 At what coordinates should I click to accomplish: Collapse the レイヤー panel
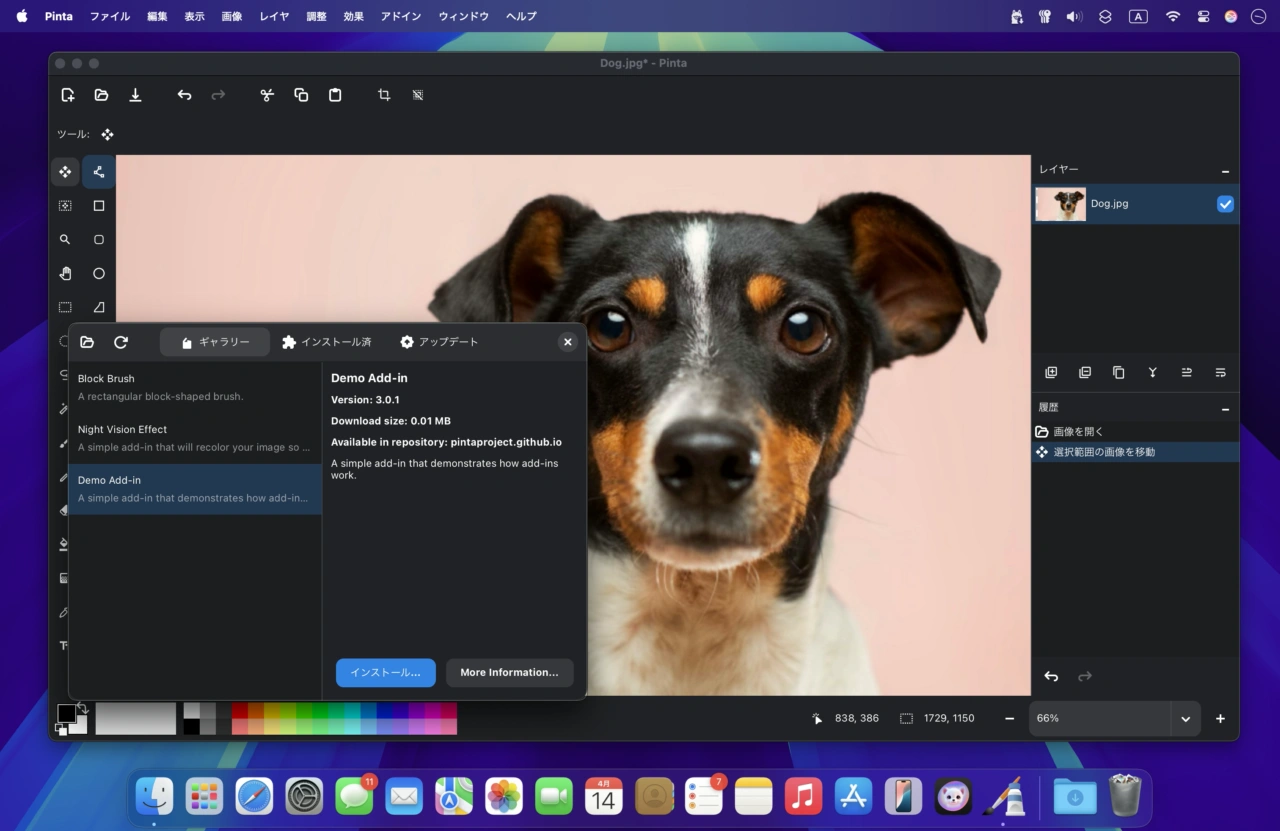[x=1225, y=171]
